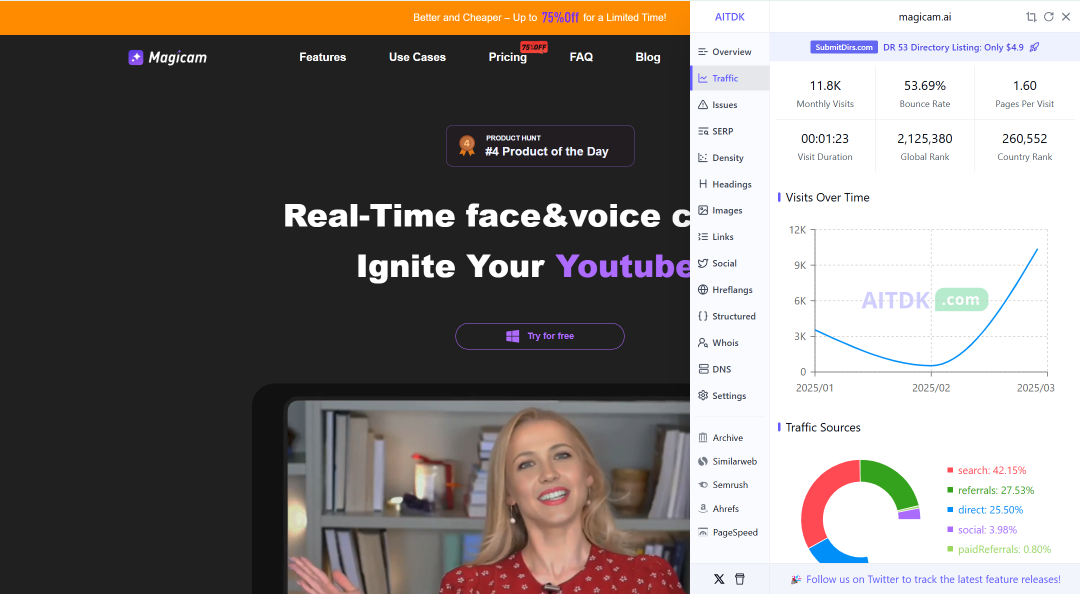Click the 260,552 Country Rank value
The image size is (1080, 594).
point(1025,139)
